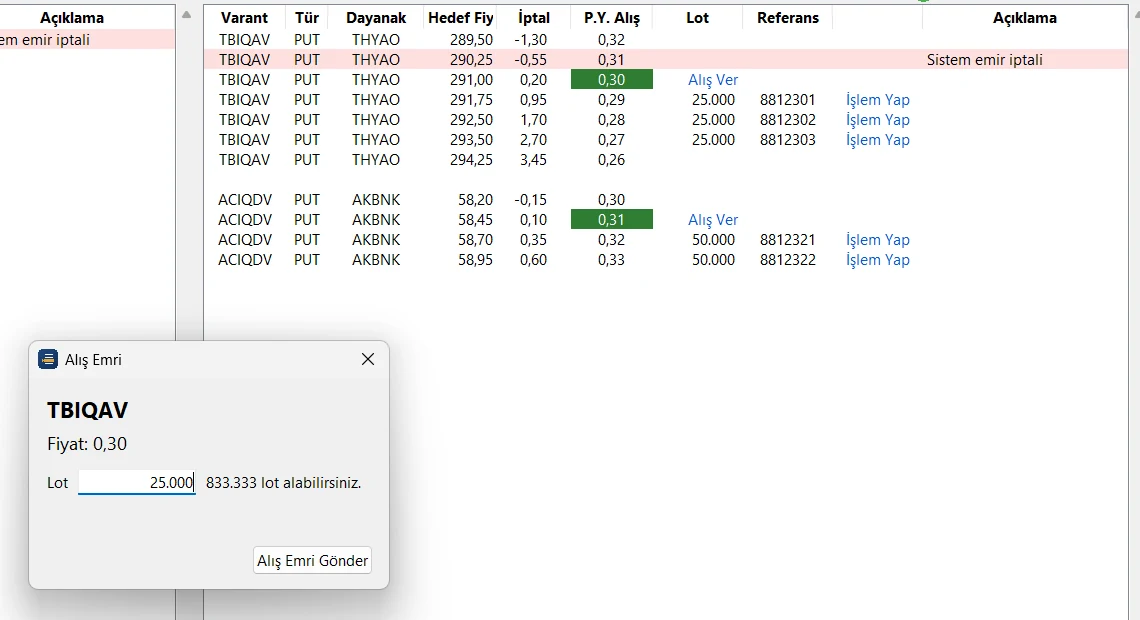Select the Hedef Fiy column header
Image resolution: width=1140 pixels, height=620 pixels.
coord(460,18)
